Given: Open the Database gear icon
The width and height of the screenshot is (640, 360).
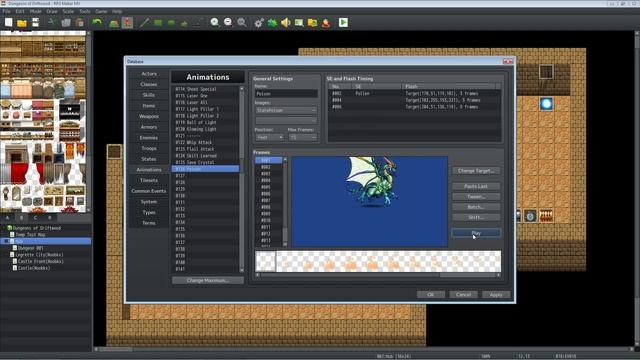Looking at the screenshot, I should [259, 22].
